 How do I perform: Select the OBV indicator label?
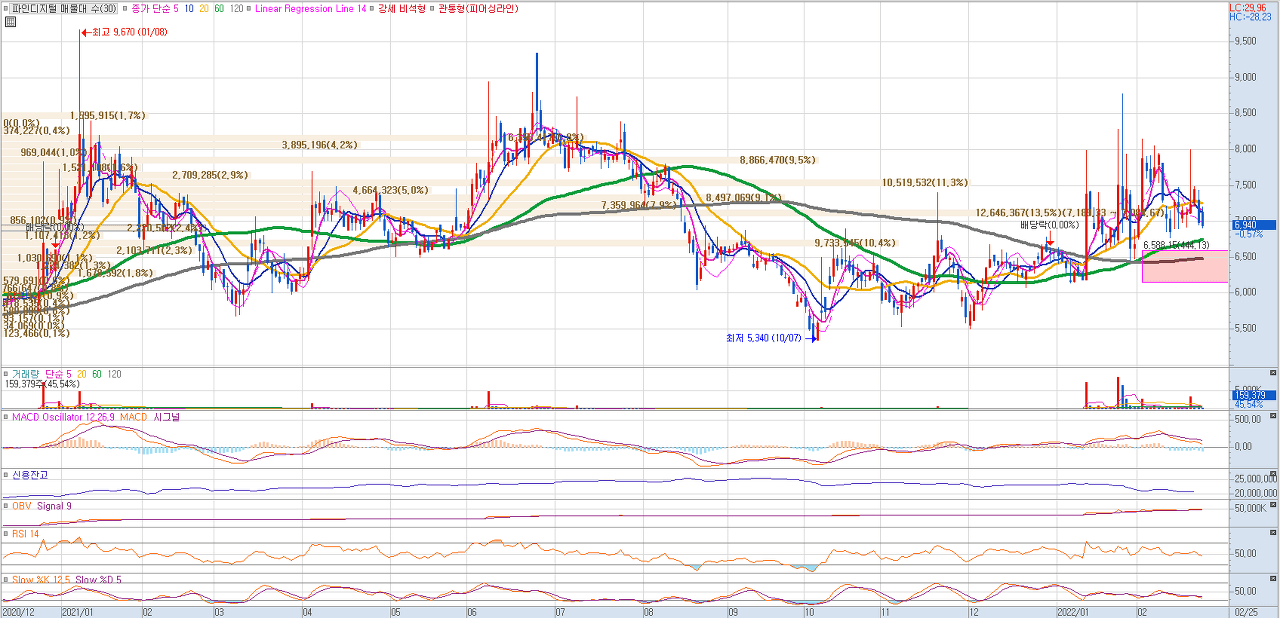[21, 506]
